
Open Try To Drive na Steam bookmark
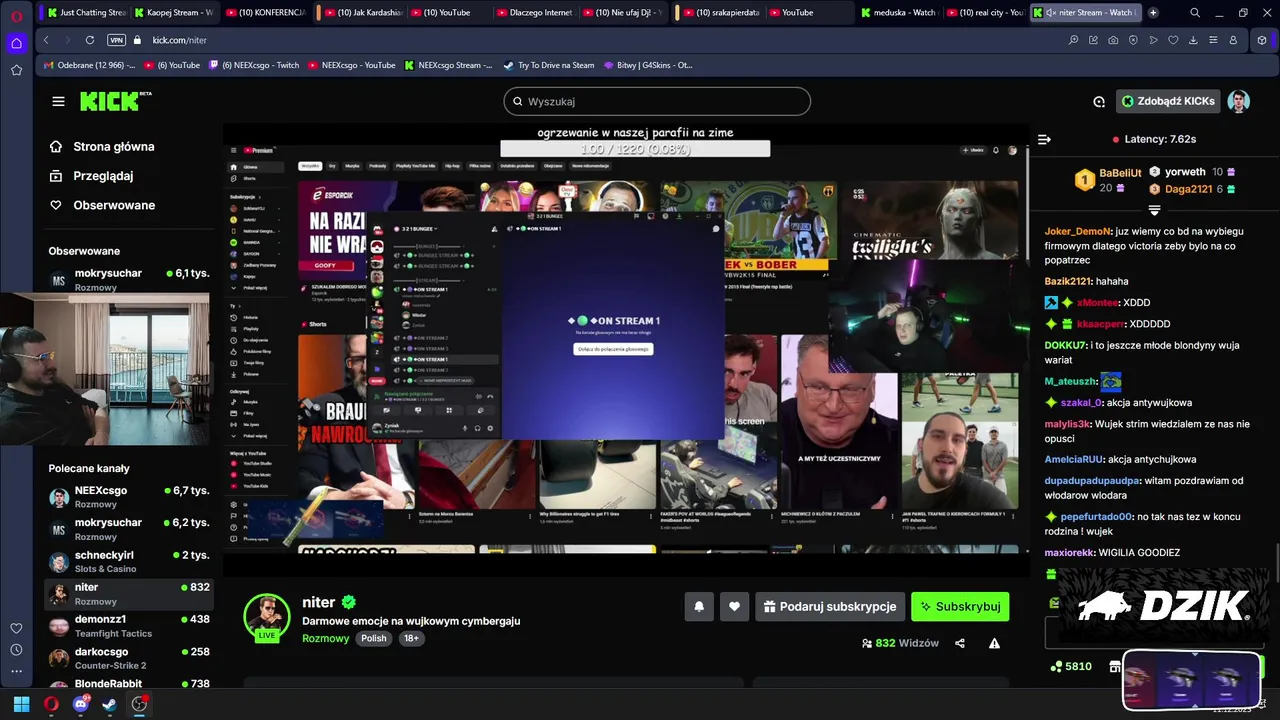[548, 65]
